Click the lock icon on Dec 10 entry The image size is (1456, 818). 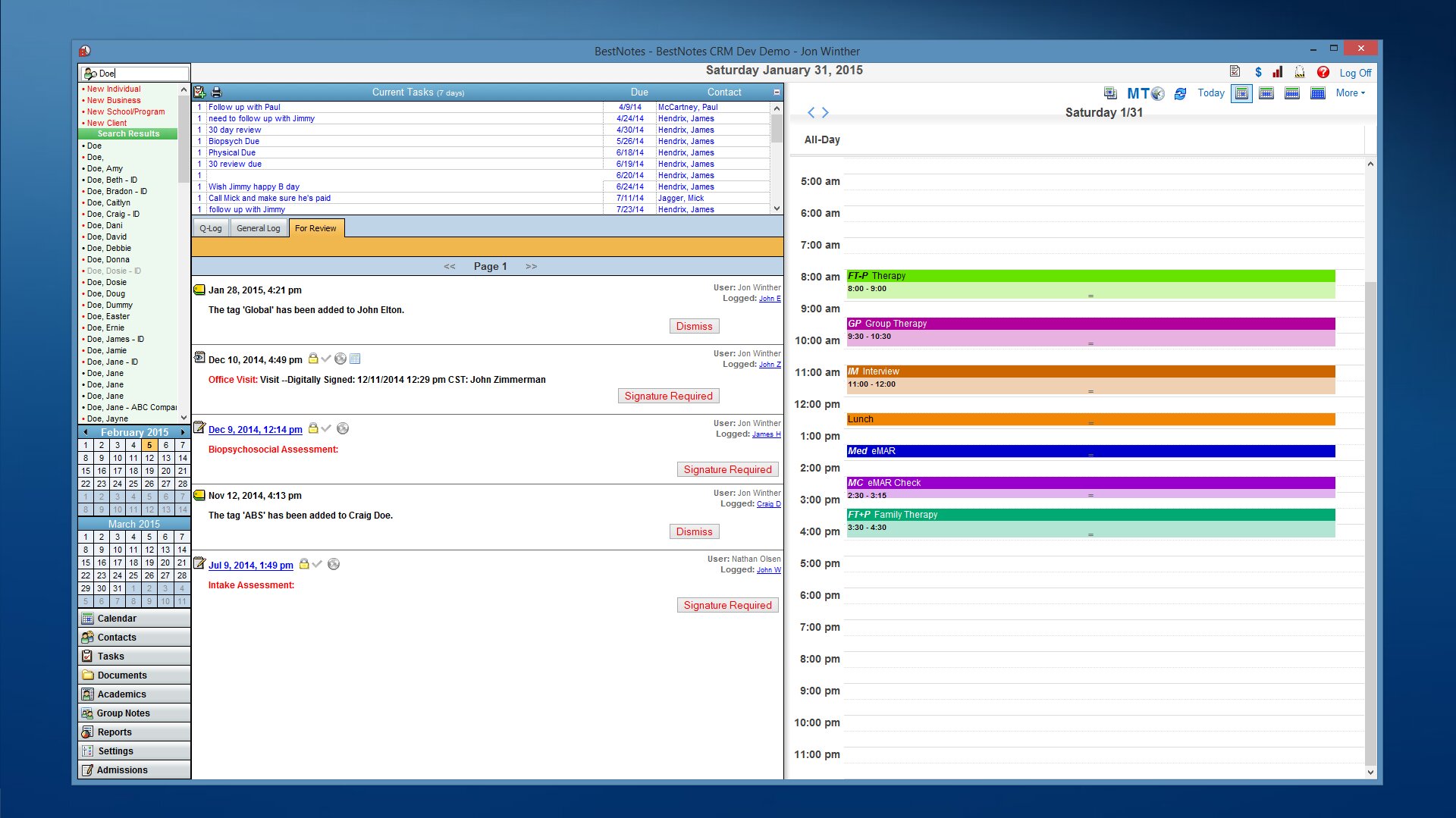click(x=312, y=359)
